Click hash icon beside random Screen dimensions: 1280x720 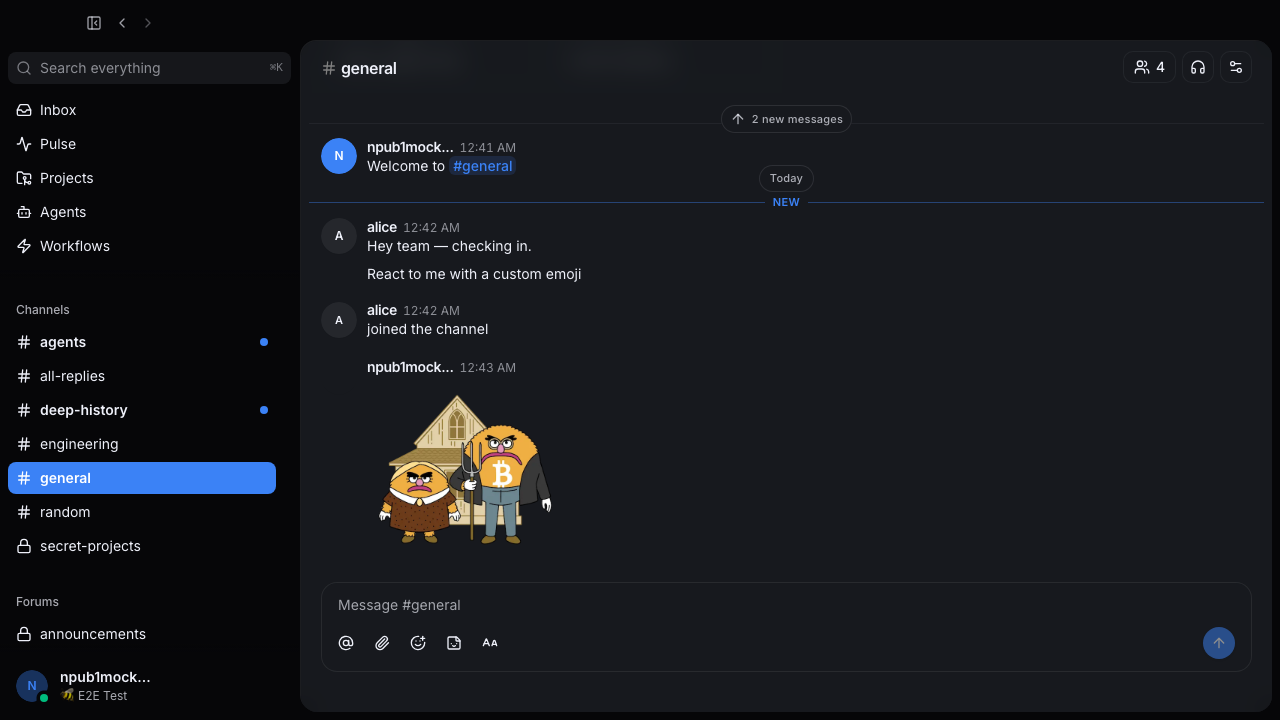[24, 512]
